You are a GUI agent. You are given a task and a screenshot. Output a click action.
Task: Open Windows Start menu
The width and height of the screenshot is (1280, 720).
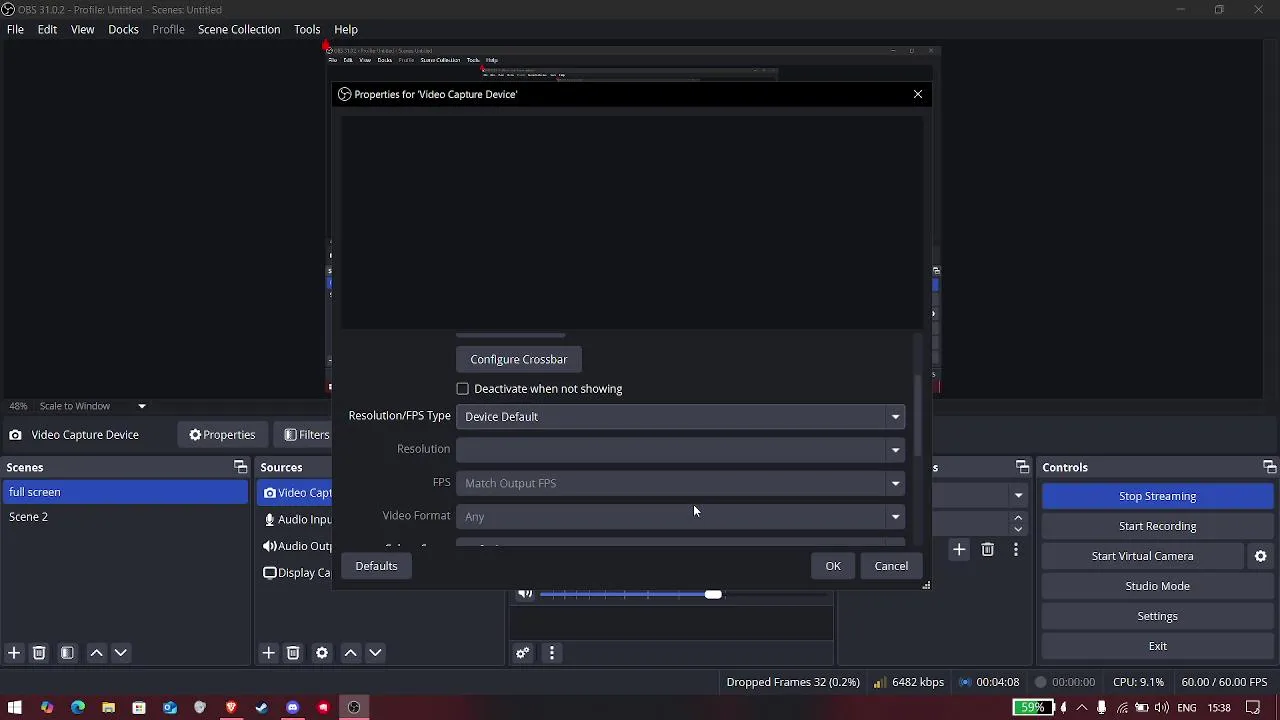coord(15,708)
